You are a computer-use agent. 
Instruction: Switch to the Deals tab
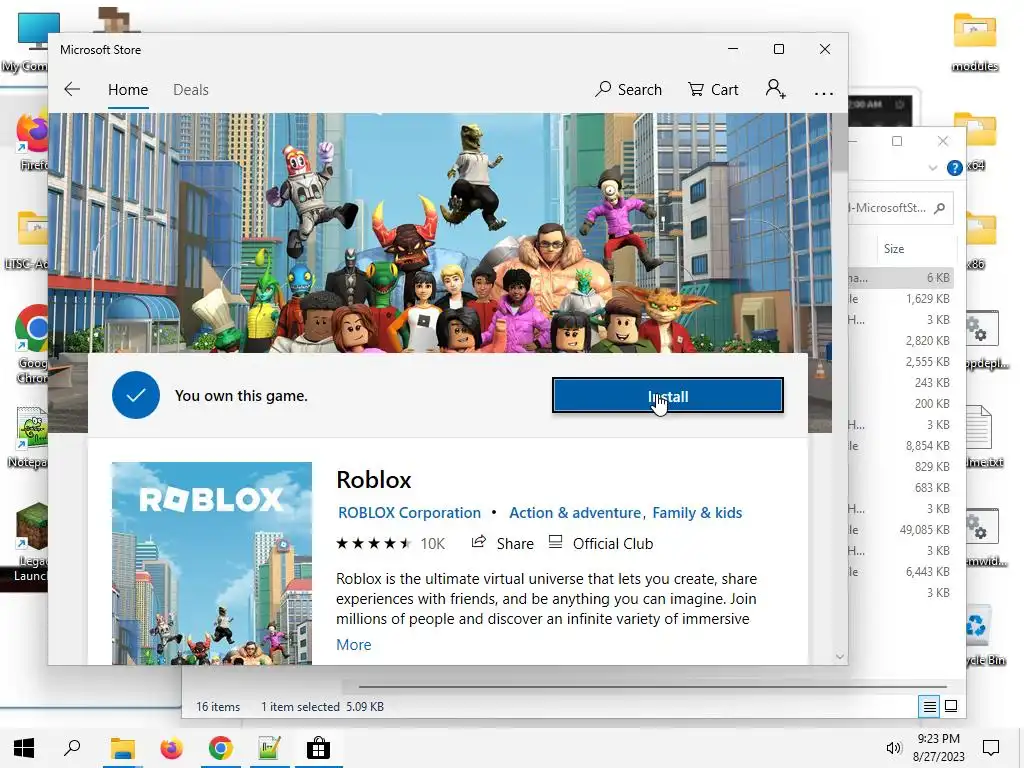(191, 89)
